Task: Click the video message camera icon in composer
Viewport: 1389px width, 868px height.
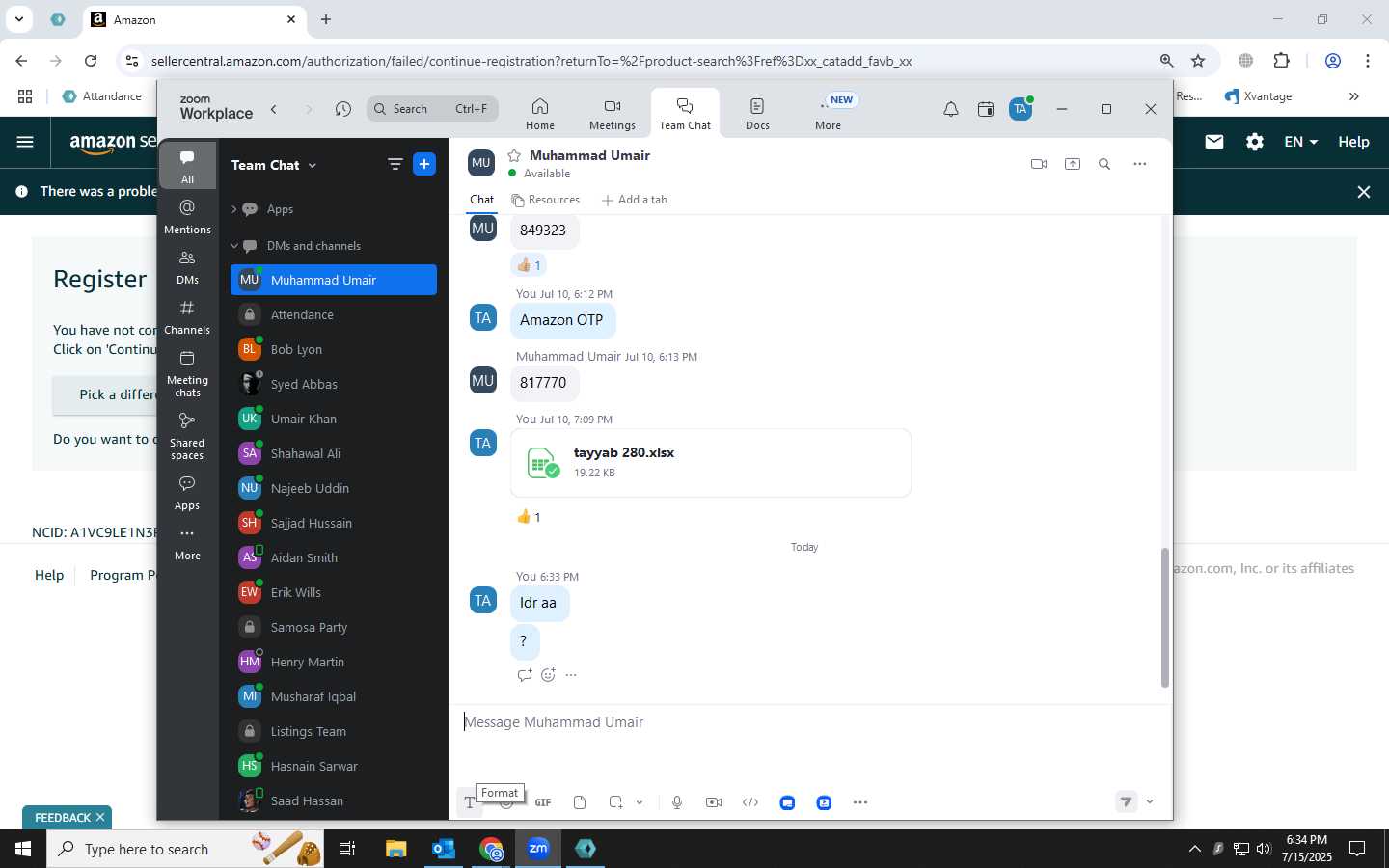Action: coord(714,802)
